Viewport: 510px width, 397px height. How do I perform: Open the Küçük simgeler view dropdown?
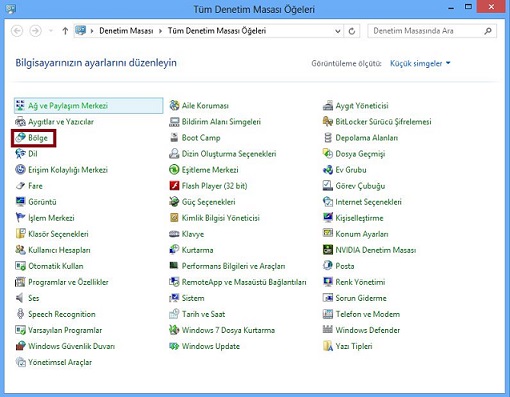[420, 63]
